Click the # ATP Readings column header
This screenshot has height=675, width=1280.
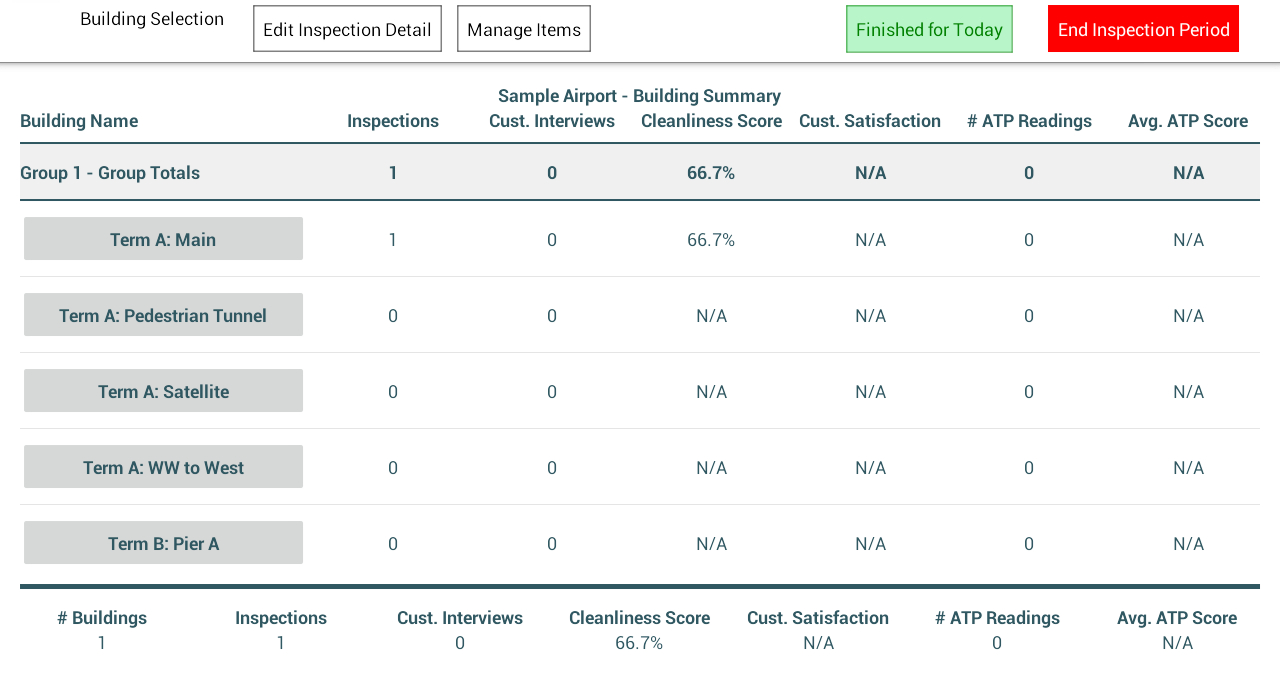[1029, 121]
